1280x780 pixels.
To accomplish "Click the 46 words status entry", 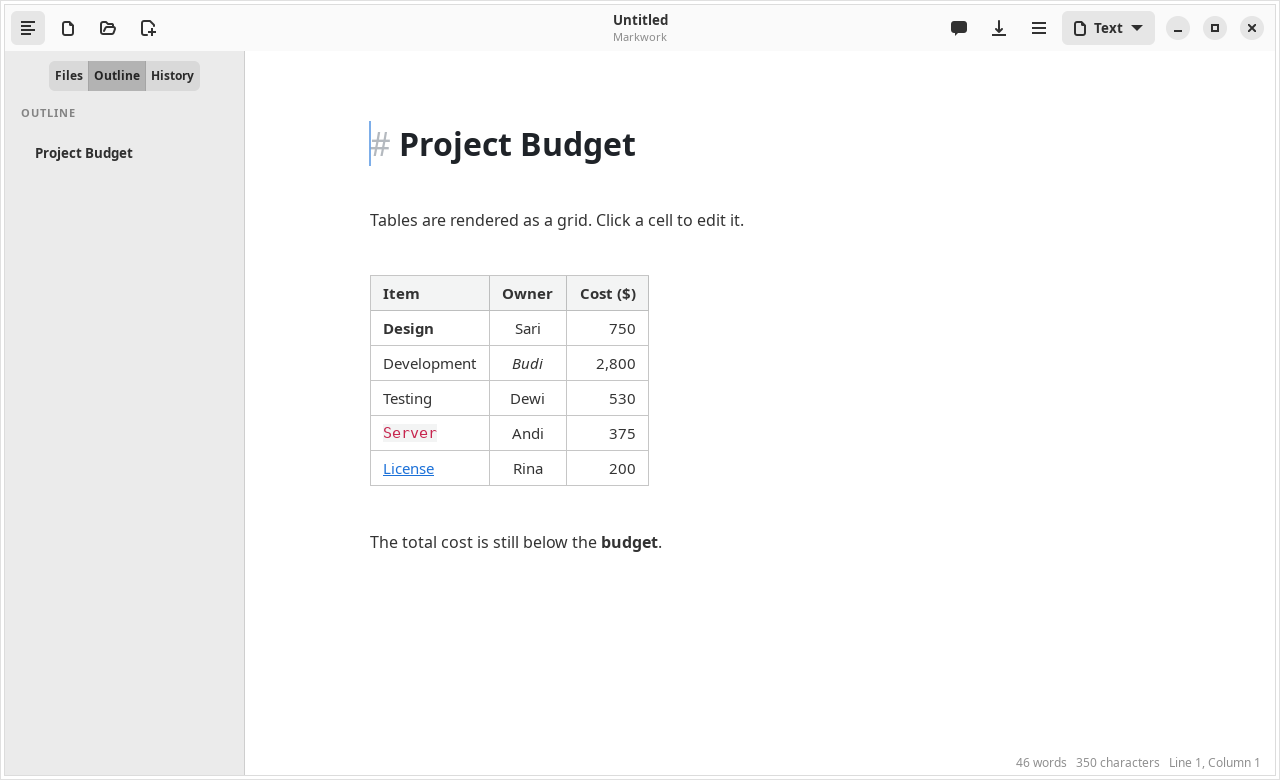I will point(1041,762).
